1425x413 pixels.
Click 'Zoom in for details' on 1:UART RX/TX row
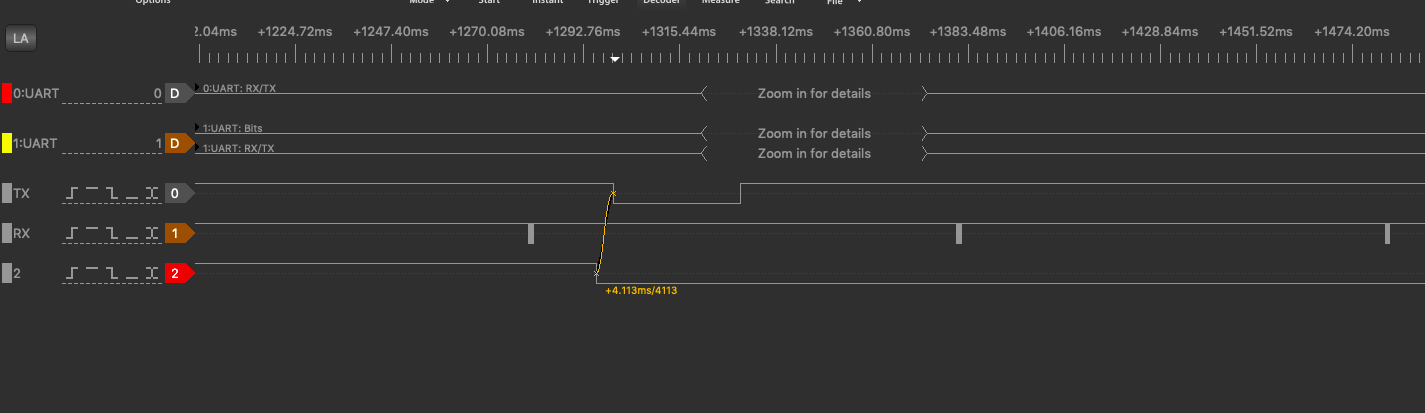click(814, 154)
